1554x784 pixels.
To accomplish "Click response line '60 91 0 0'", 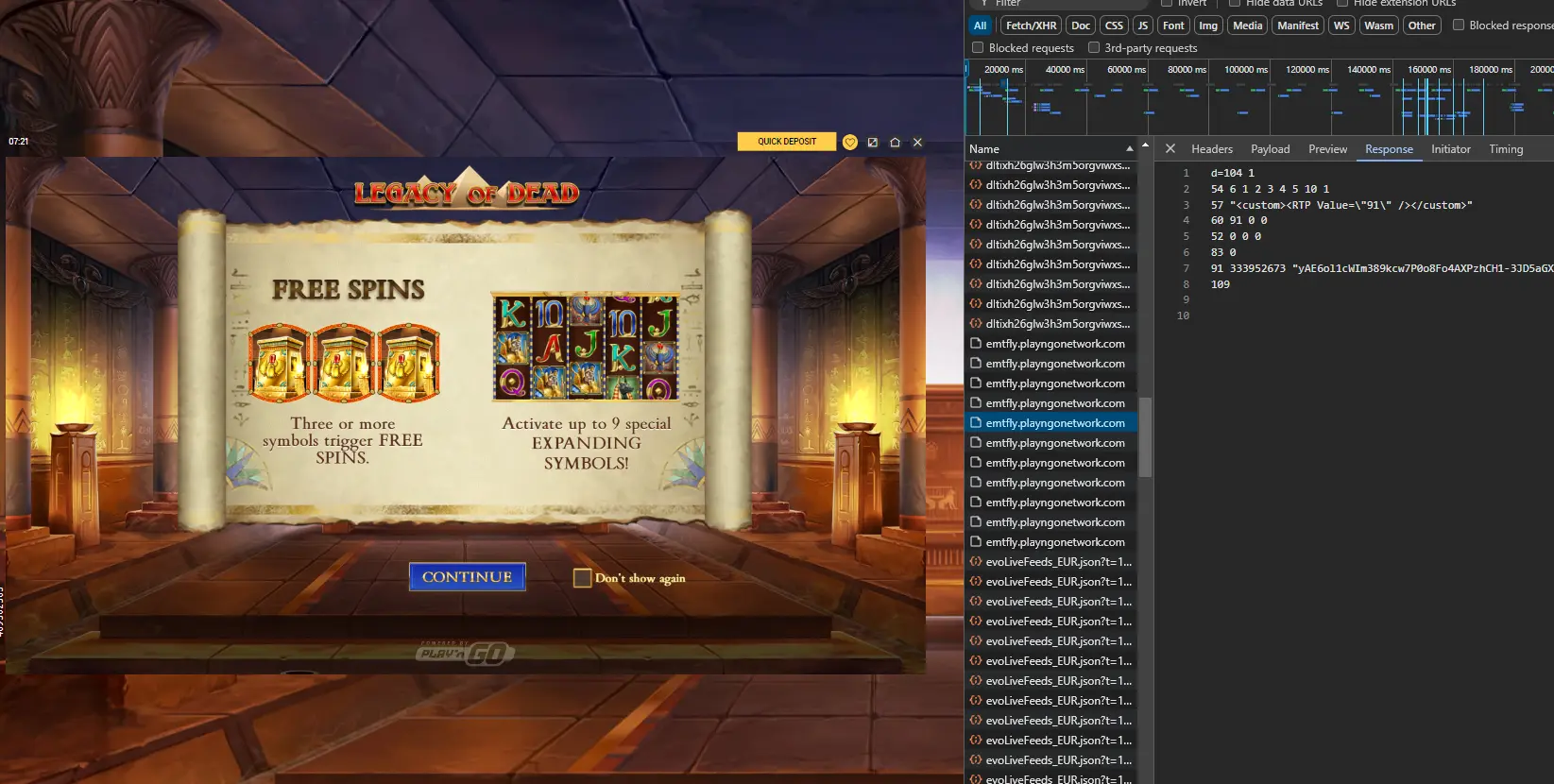I will pos(1238,220).
